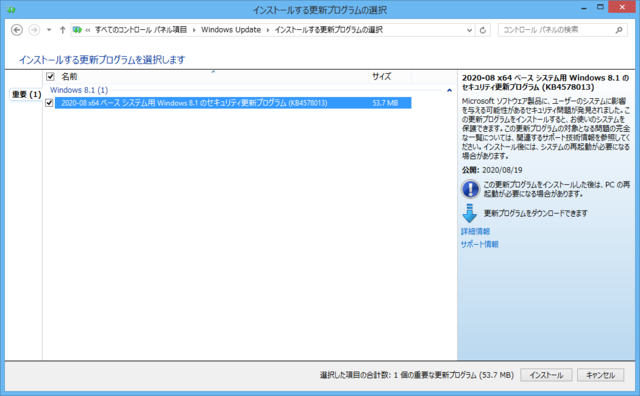The image size is (640, 396).
Task: Click the キャンセル button
Action: click(600, 375)
